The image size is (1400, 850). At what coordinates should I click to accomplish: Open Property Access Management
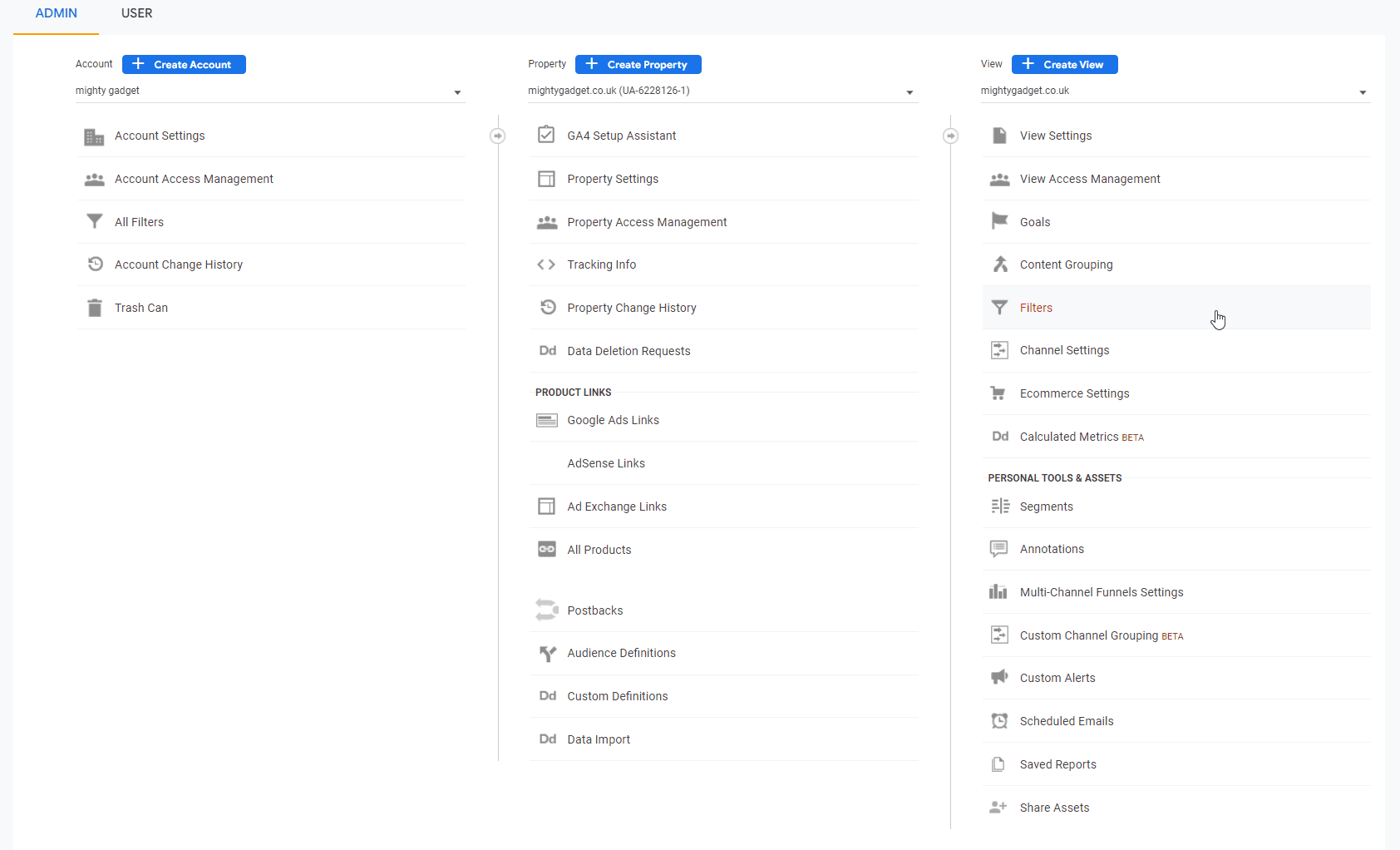pyautogui.click(x=647, y=222)
